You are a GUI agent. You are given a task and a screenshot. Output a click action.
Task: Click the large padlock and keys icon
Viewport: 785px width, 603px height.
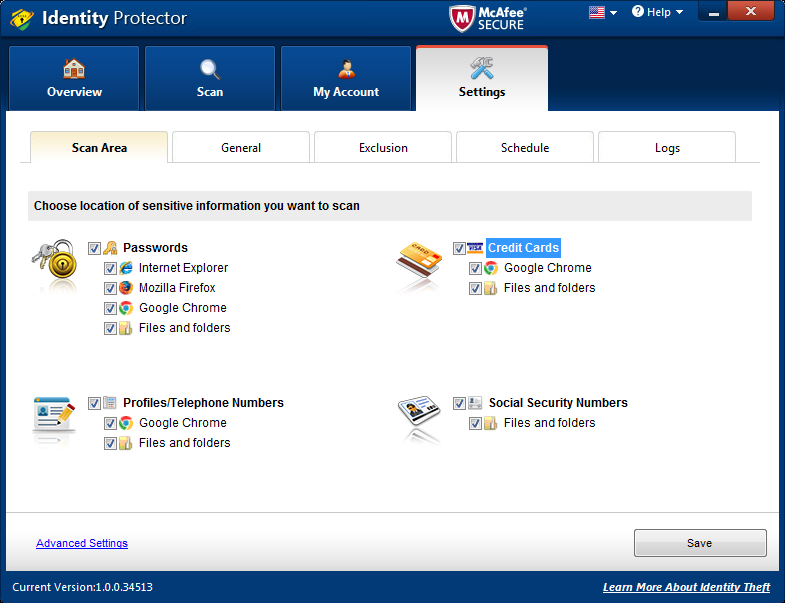tap(55, 259)
